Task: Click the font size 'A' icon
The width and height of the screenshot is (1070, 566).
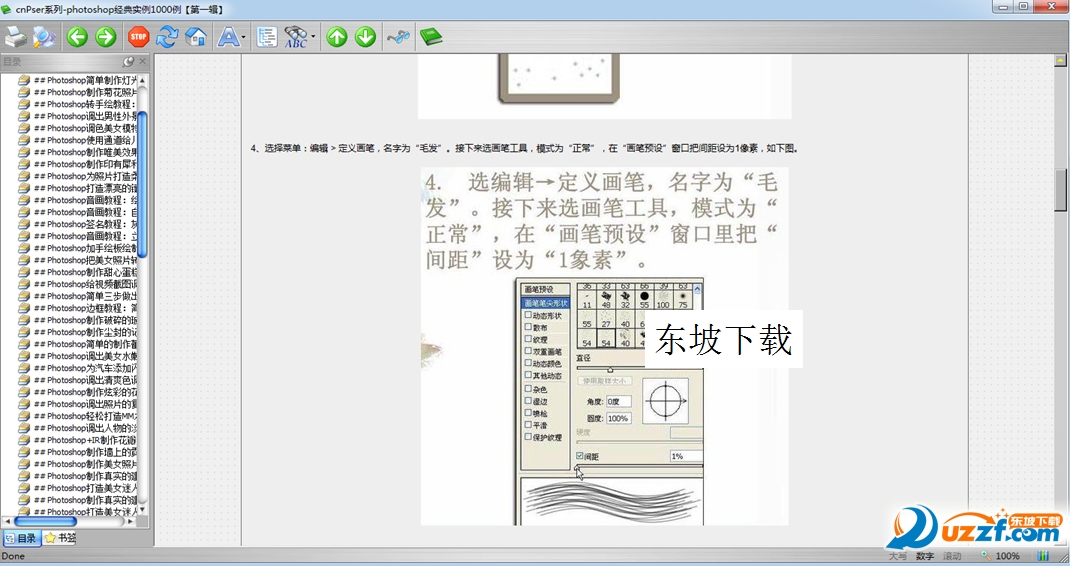Action: point(228,37)
